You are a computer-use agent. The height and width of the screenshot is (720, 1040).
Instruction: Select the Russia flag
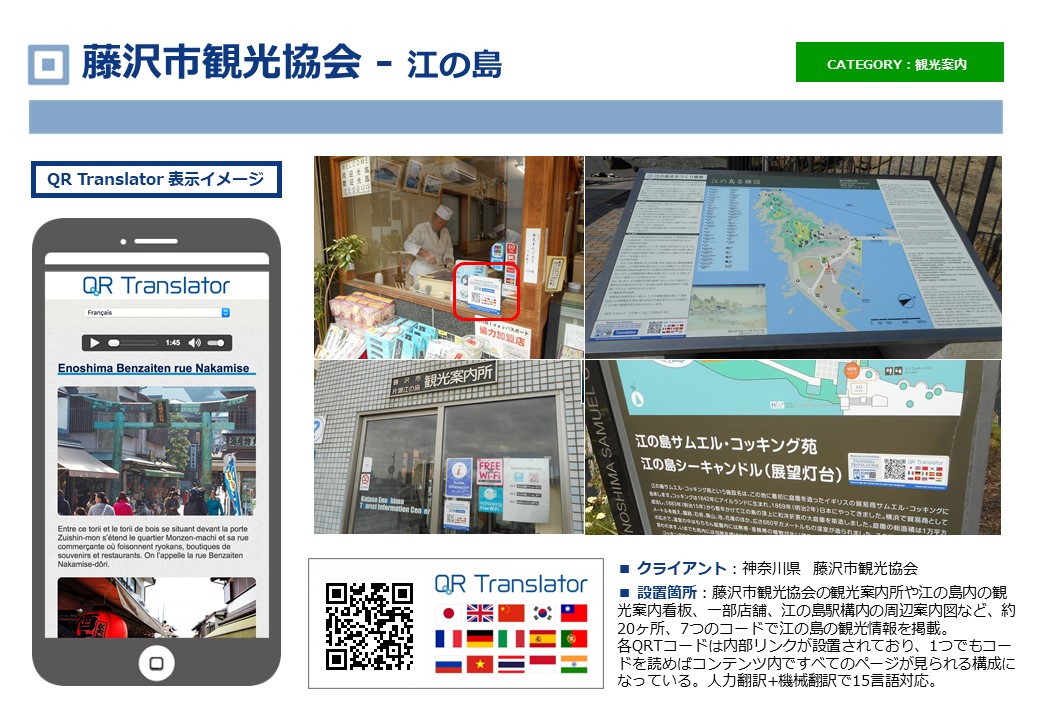point(448,664)
